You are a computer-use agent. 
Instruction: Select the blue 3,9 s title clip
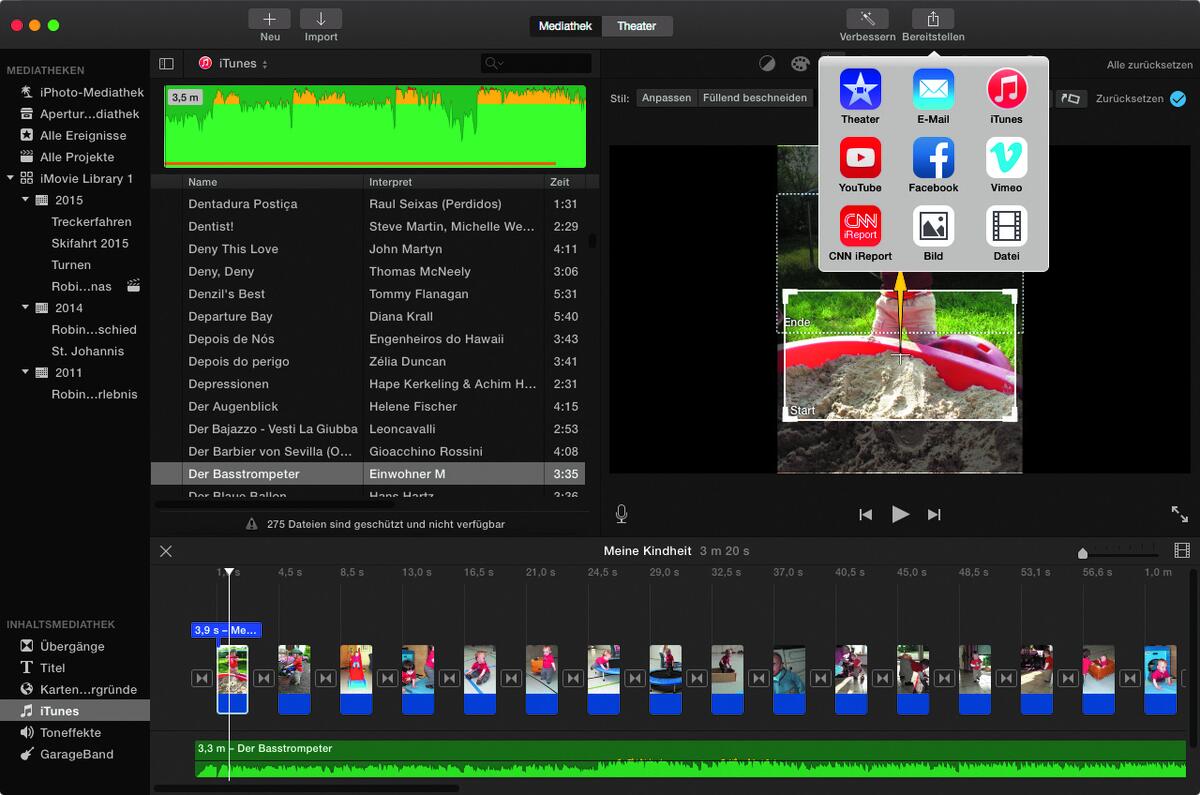pyautogui.click(x=226, y=630)
